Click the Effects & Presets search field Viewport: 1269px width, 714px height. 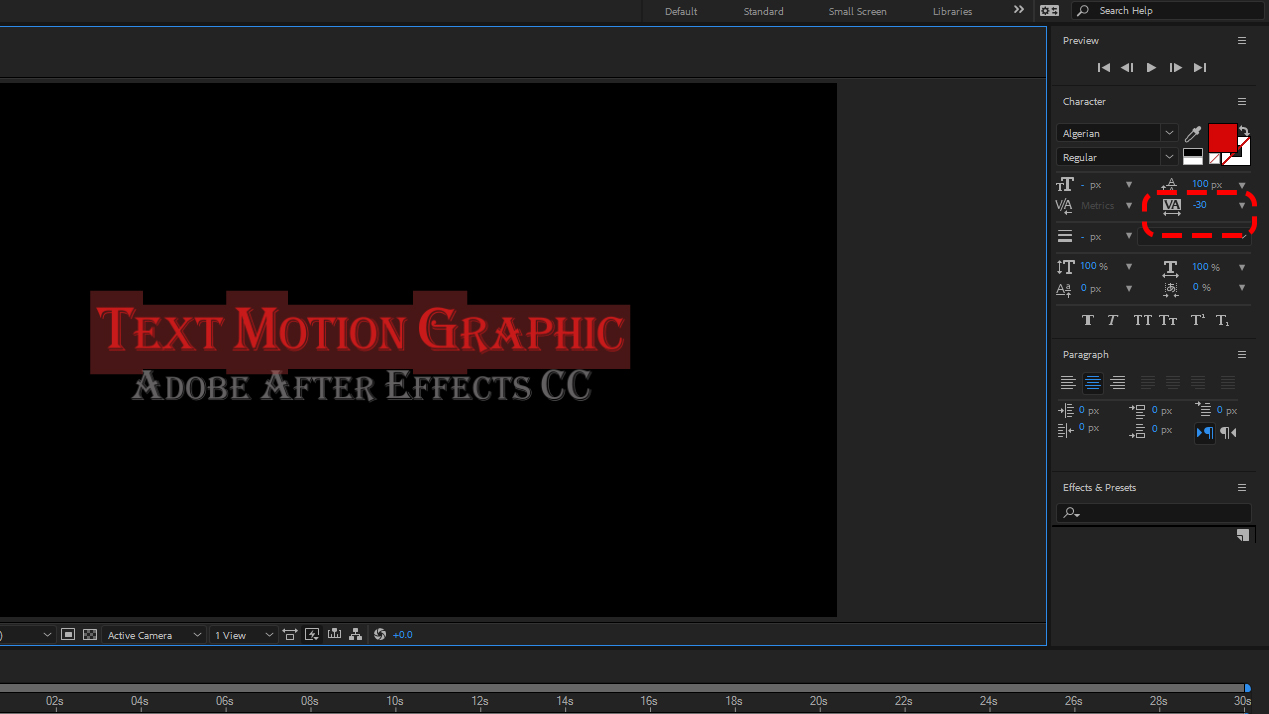(1153, 513)
